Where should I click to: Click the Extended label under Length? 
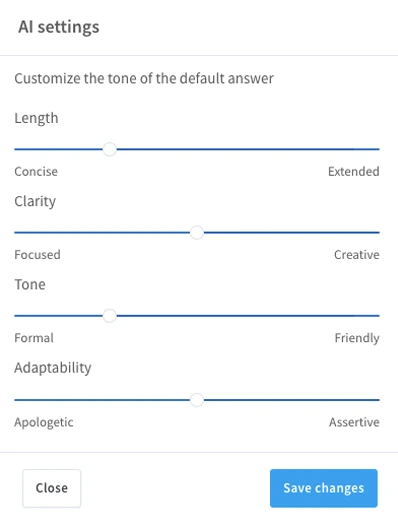click(354, 171)
